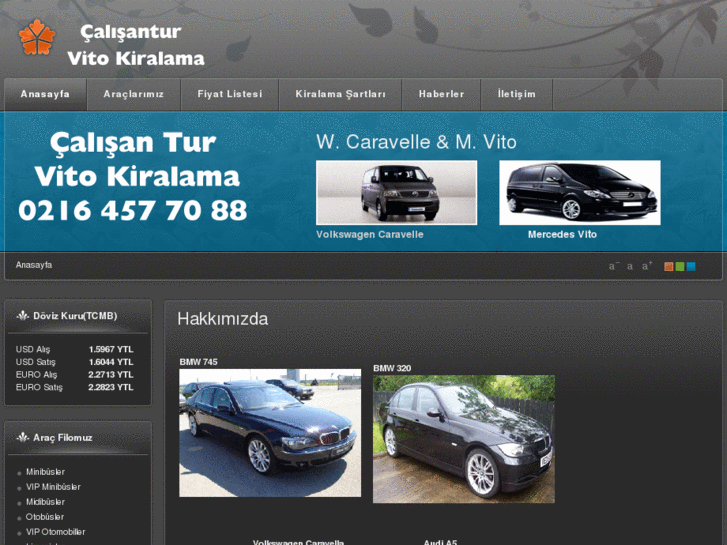Image resolution: width=727 pixels, height=545 pixels.
Task: Open the Midibüsler fleet link
Action: [x=45, y=502]
